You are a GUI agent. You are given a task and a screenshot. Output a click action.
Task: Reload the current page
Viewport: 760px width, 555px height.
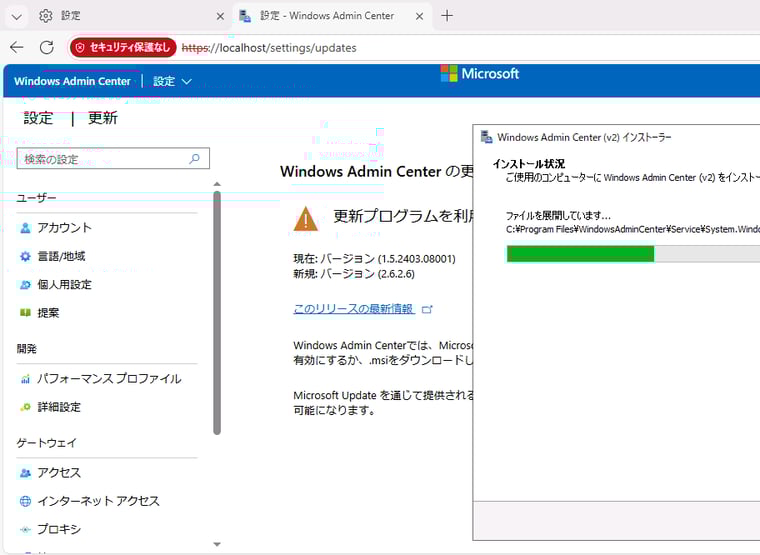pyautogui.click(x=47, y=47)
